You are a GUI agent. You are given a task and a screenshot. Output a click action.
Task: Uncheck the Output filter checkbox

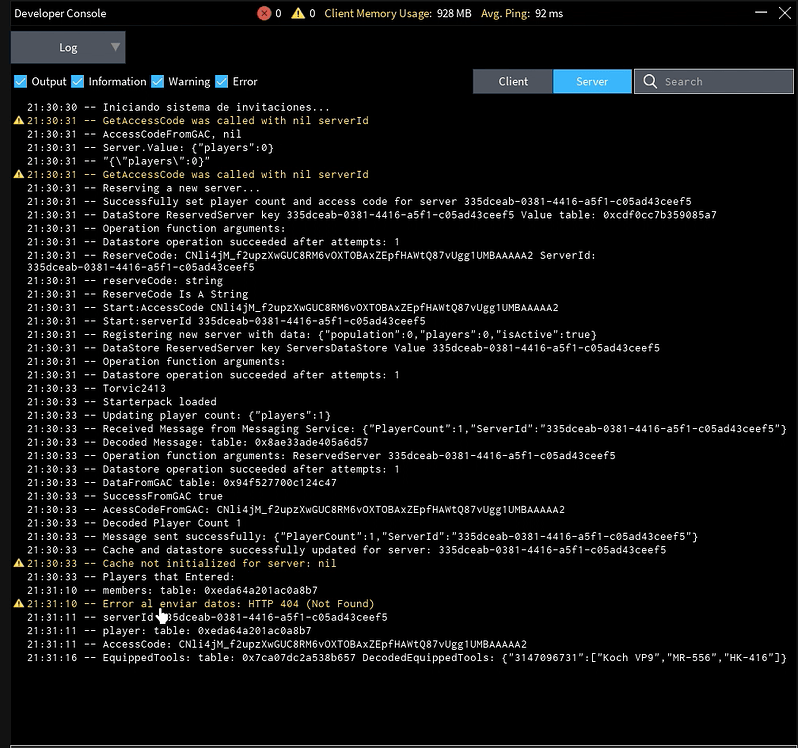[x=20, y=82]
